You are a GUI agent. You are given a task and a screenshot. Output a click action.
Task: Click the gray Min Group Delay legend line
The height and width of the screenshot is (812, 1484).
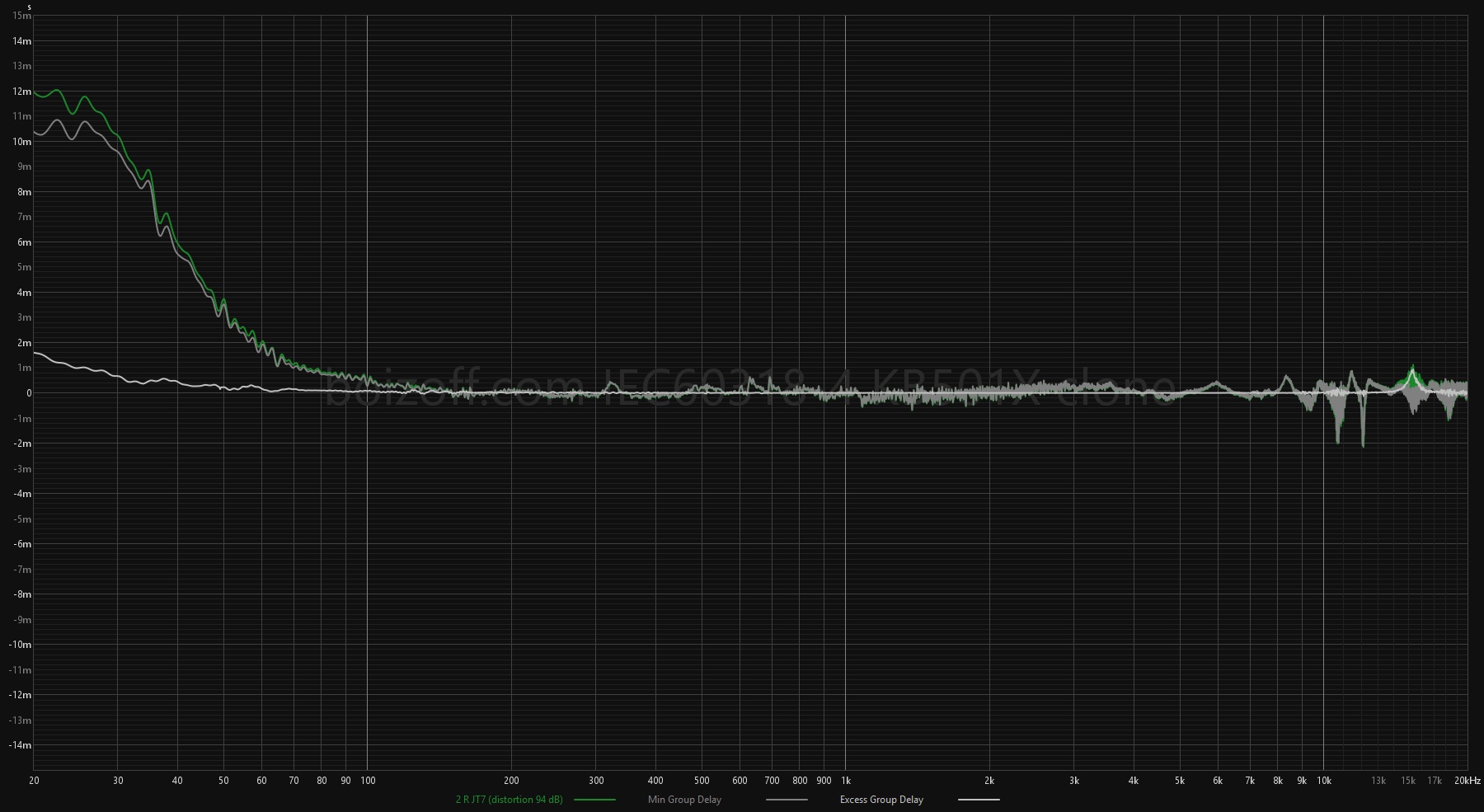pyautogui.click(x=787, y=800)
